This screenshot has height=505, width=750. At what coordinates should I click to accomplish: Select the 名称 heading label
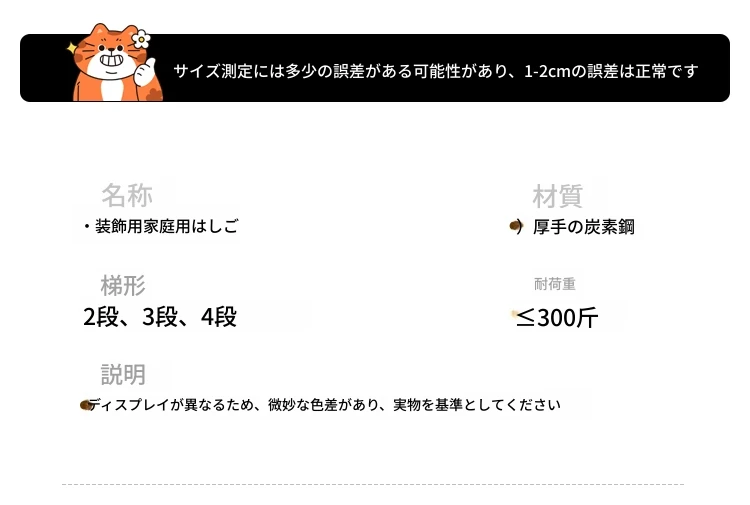[x=127, y=195]
